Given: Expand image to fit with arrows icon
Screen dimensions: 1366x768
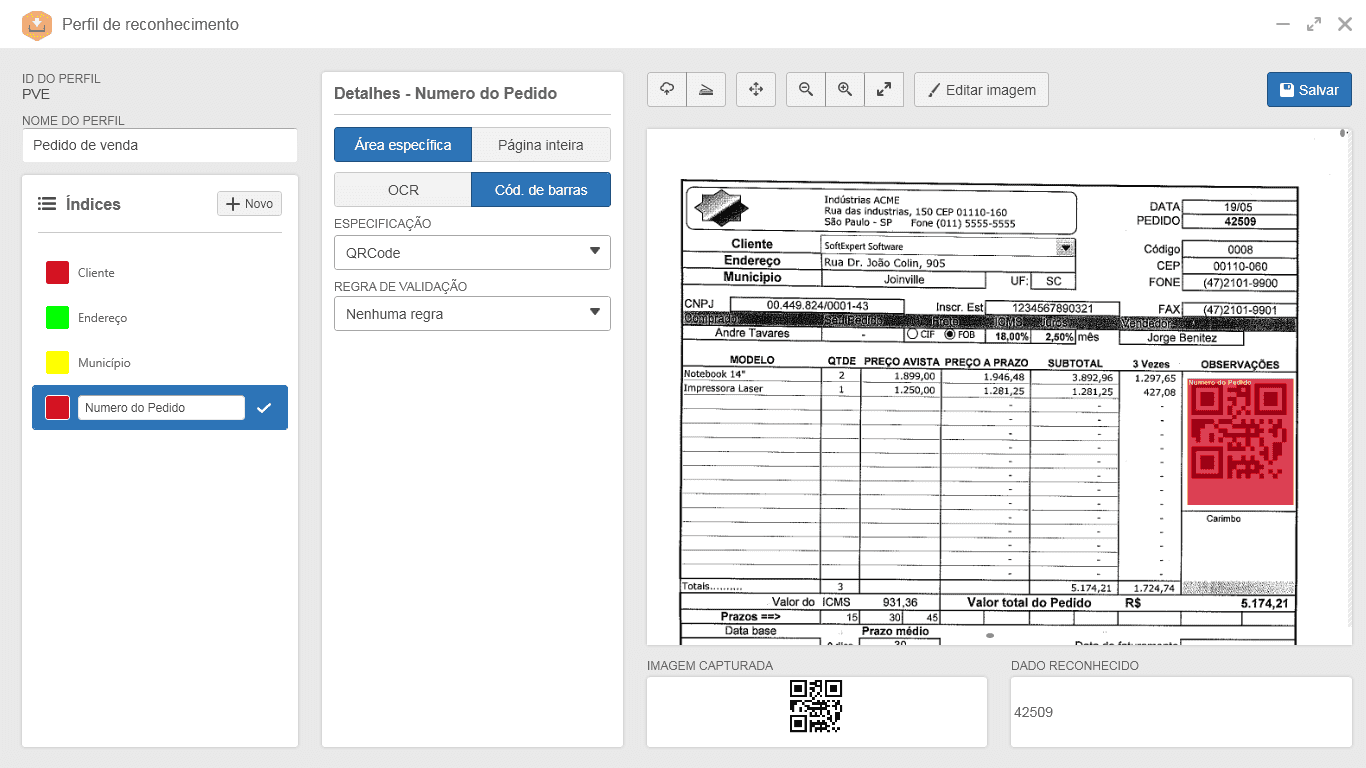Looking at the screenshot, I should click(884, 90).
